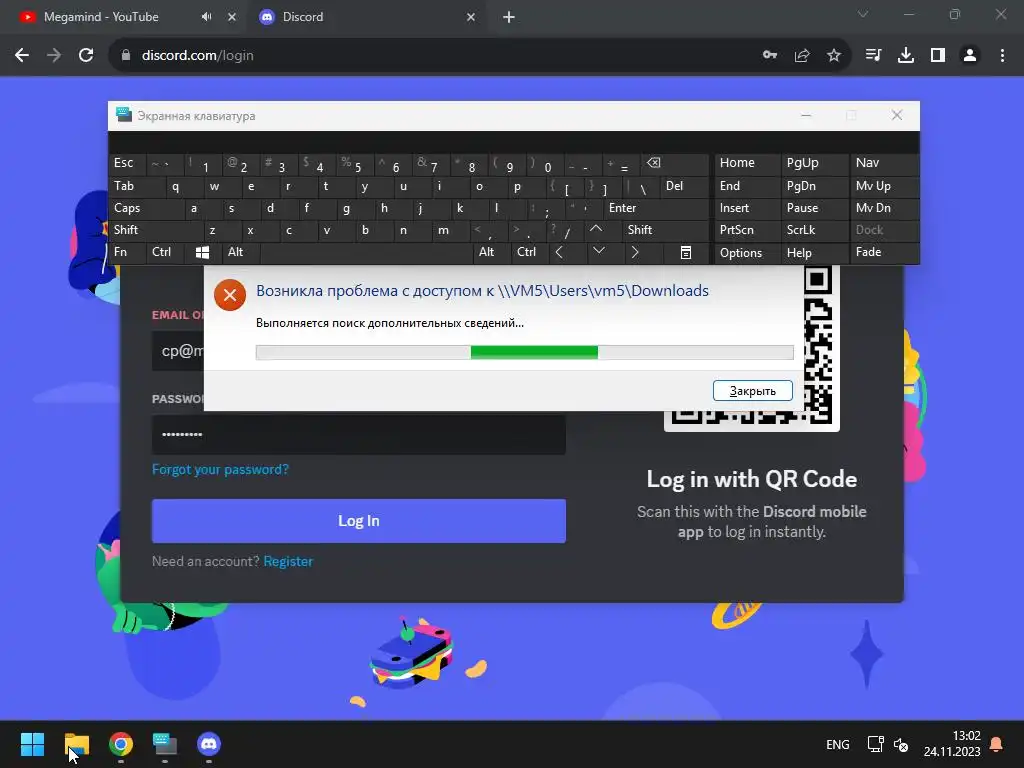This screenshot has width=1024, height=768.
Task: Toggle Chrome side panel
Action: tap(938, 56)
